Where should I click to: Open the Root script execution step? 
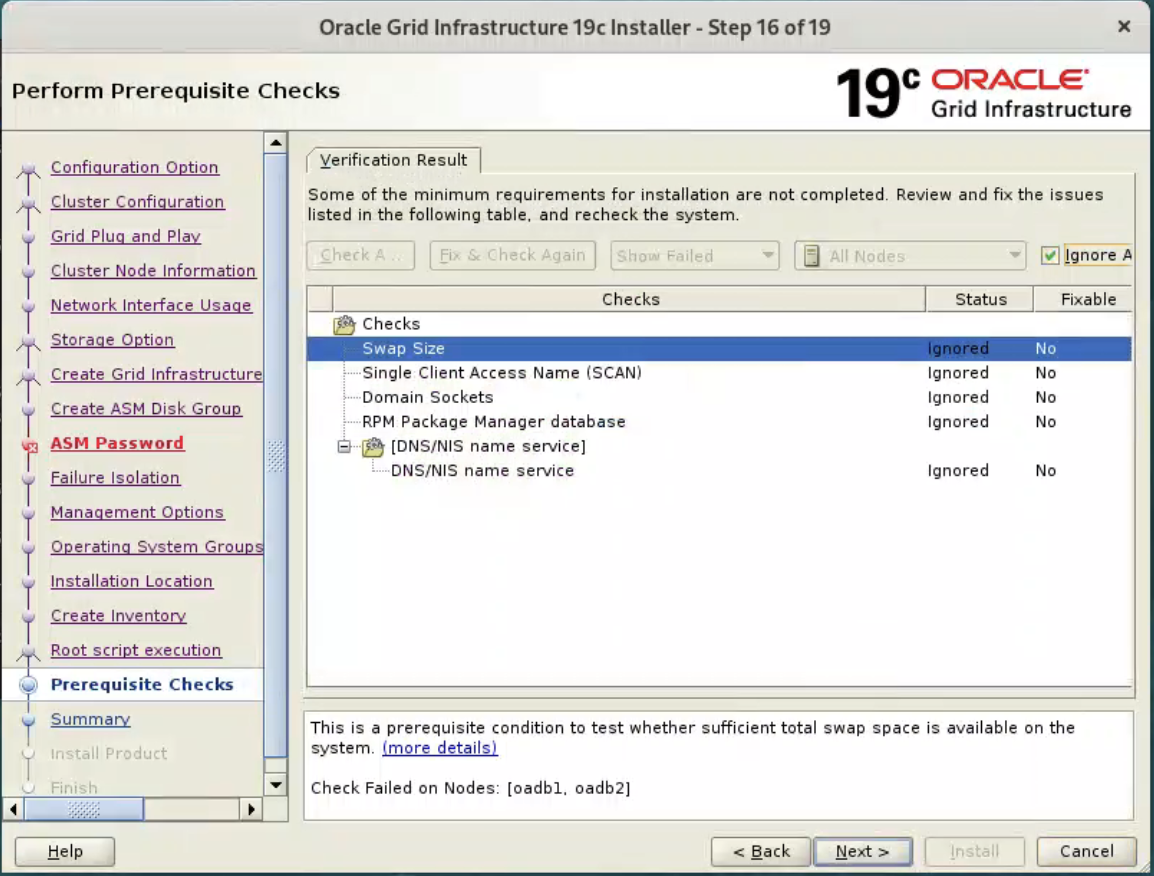(x=136, y=651)
